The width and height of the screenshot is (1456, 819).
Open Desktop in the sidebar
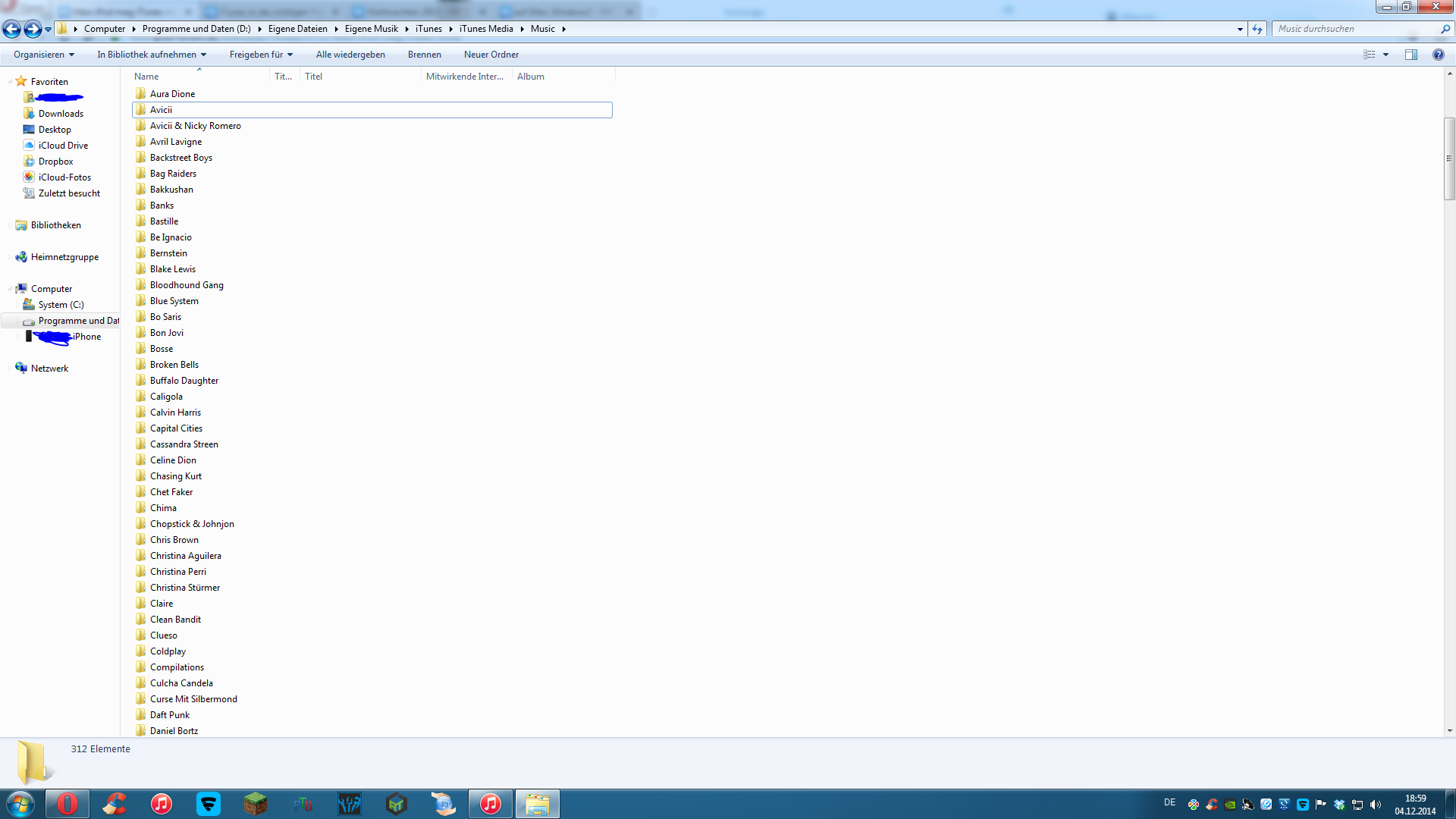coord(55,130)
